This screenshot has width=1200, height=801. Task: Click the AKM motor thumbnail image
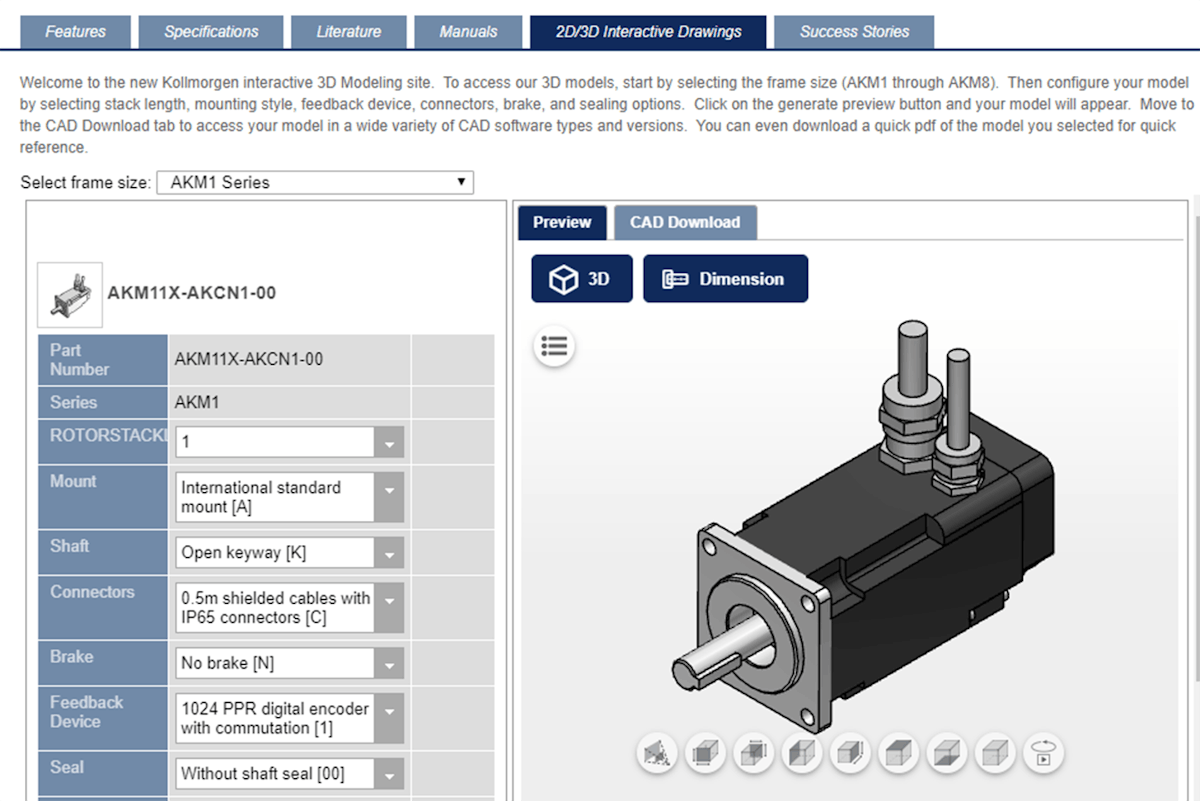70,293
